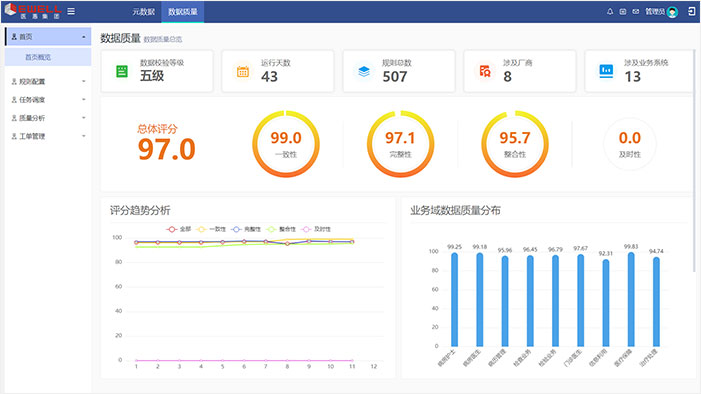Switch to the 元数据 tab
Image resolution: width=701 pixels, height=394 pixels.
(144, 12)
